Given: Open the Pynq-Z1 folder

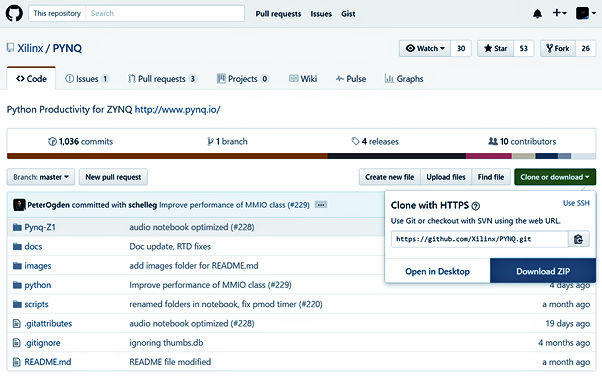Looking at the screenshot, I should coord(40,227).
